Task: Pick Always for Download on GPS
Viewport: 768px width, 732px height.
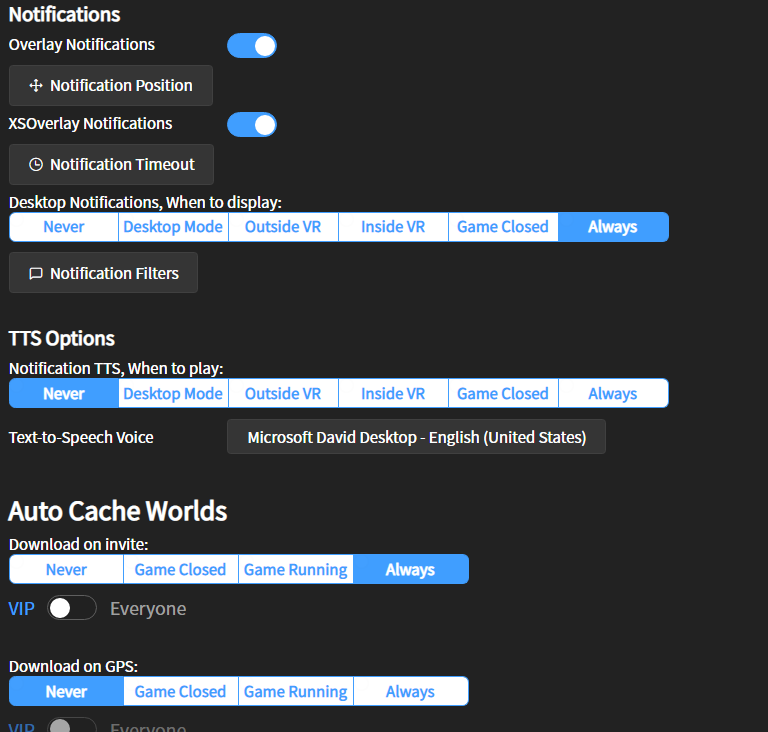Action: pos(410,691)
